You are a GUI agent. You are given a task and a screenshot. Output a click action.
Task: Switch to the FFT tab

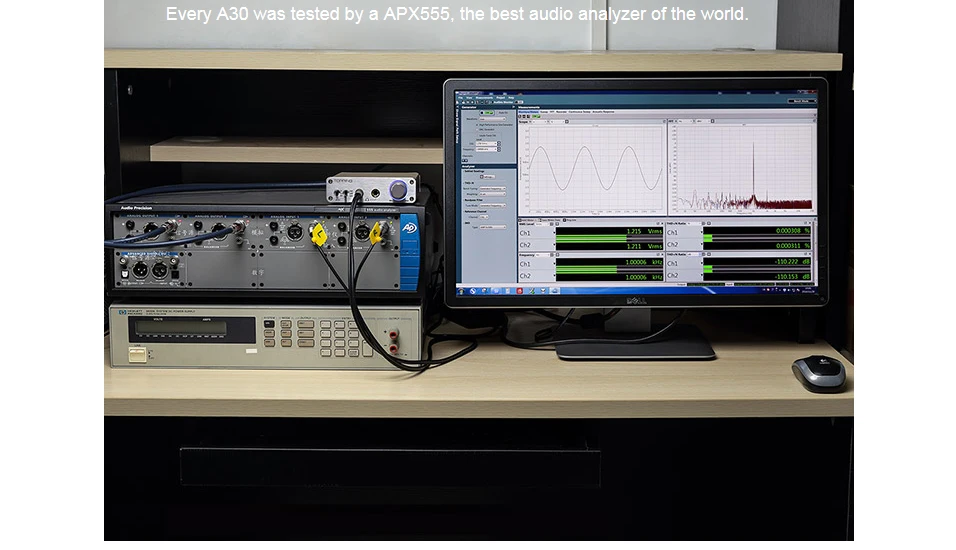click(x=552, y=112)
